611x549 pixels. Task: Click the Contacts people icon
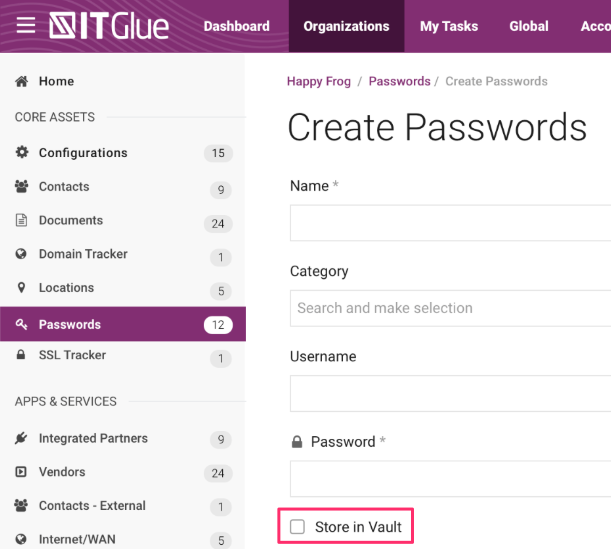pyautogui.click(x=22, y=187)
